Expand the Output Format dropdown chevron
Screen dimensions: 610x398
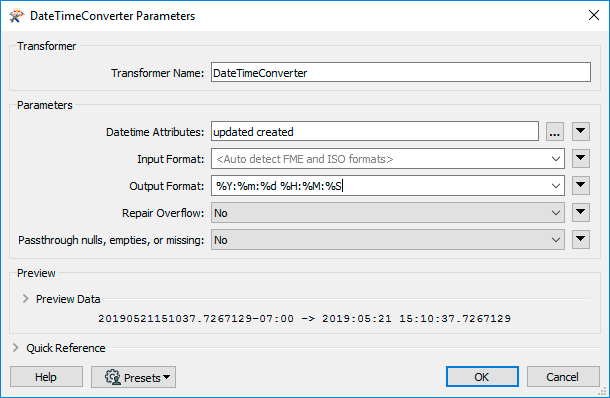(x=556, y=186)
